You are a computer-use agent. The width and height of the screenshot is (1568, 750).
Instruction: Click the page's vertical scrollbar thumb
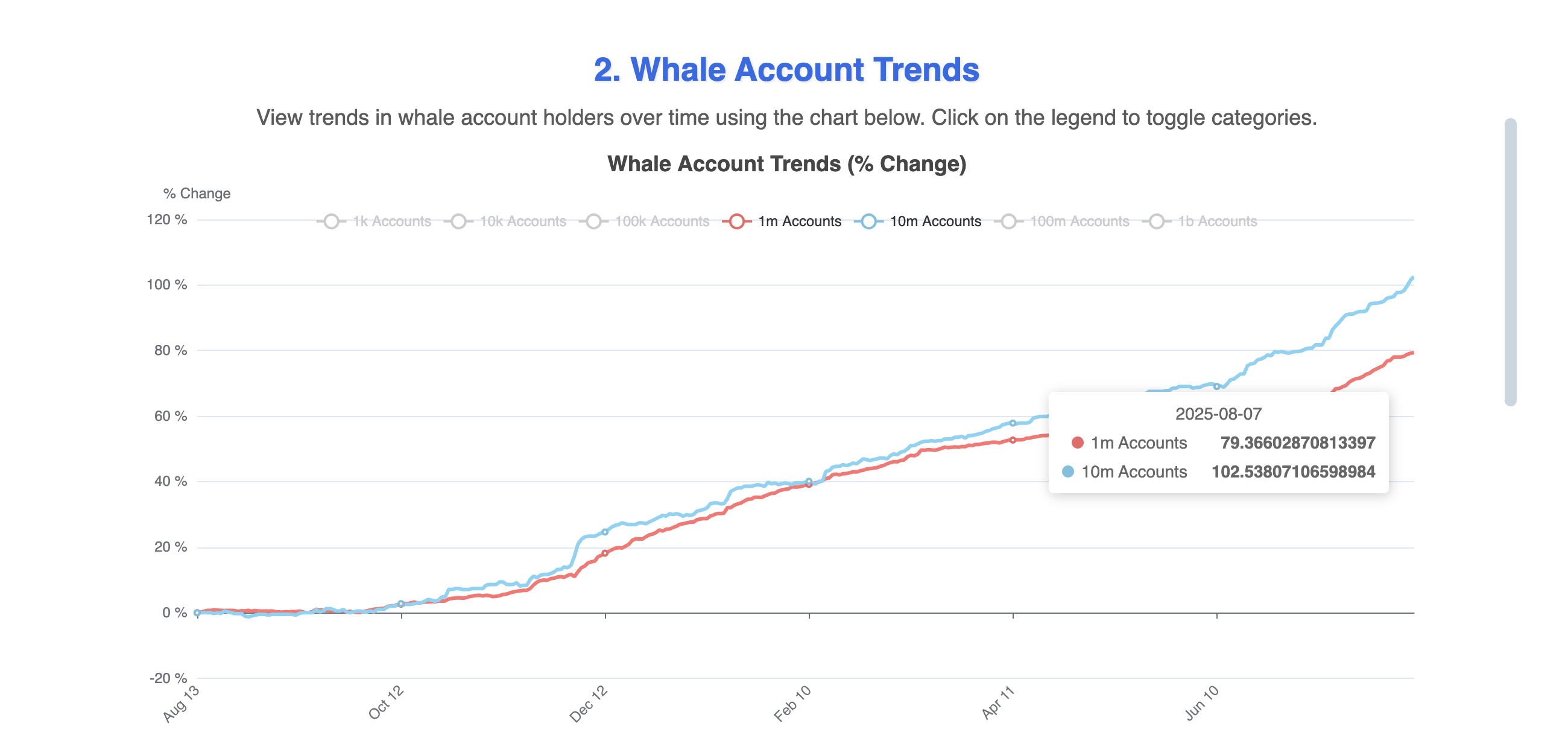(x=1510, y=262)
